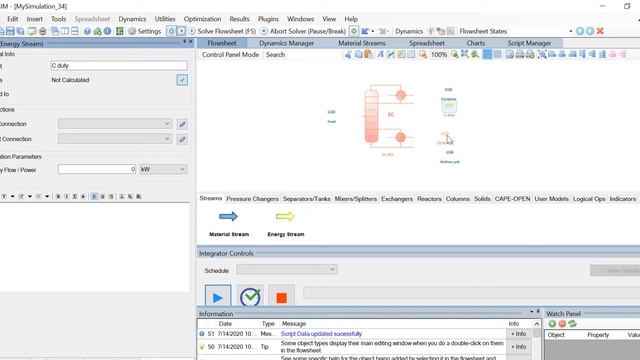This screenshot has width=640, height=360.
Task: Click the C-duty energy stream object on flowsheet
Action: coord(449,106)
